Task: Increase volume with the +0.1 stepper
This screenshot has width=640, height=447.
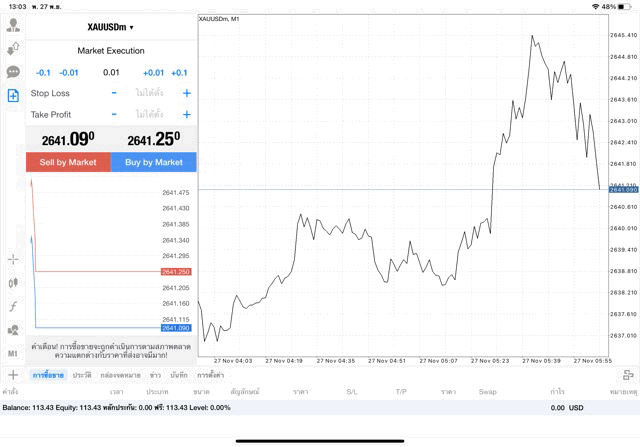Action: coord(179,72)
